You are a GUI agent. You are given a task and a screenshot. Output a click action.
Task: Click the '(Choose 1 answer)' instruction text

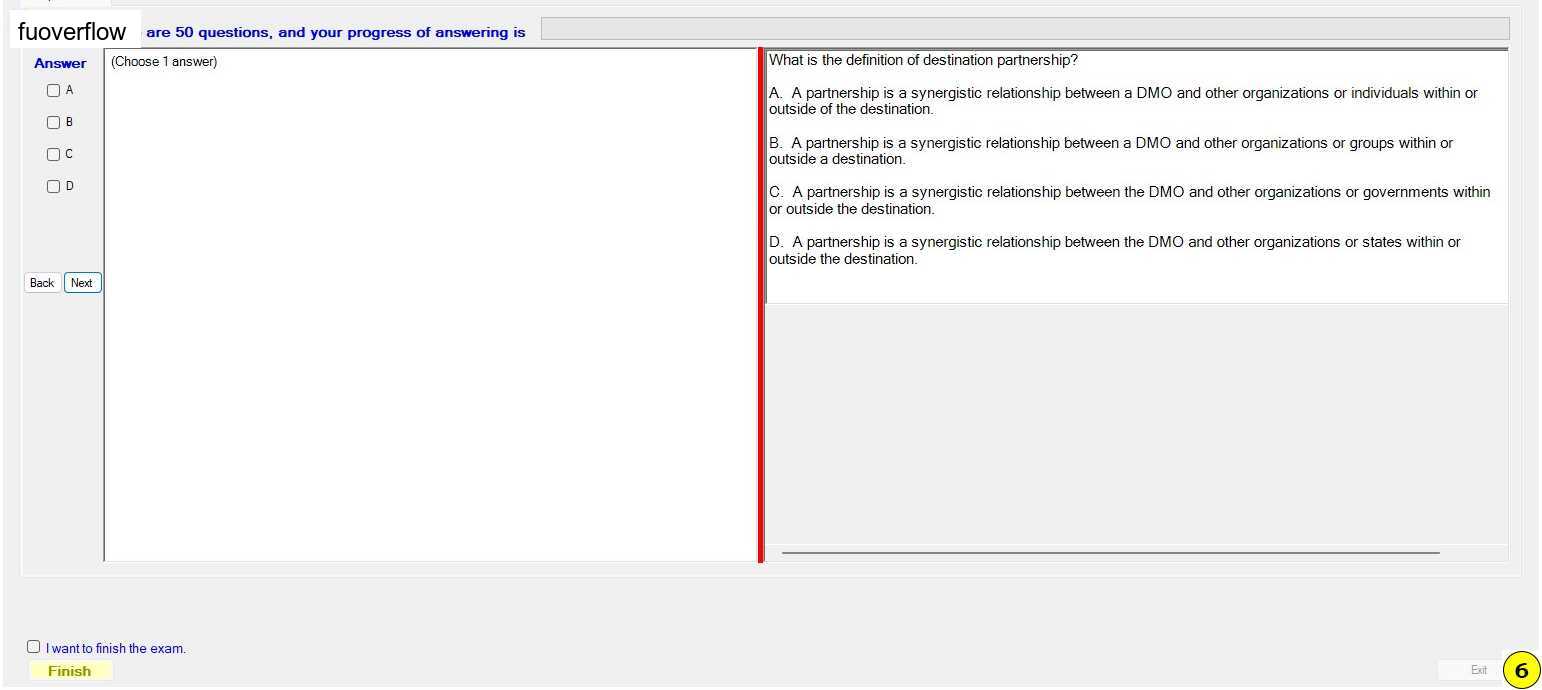[164, 62]
